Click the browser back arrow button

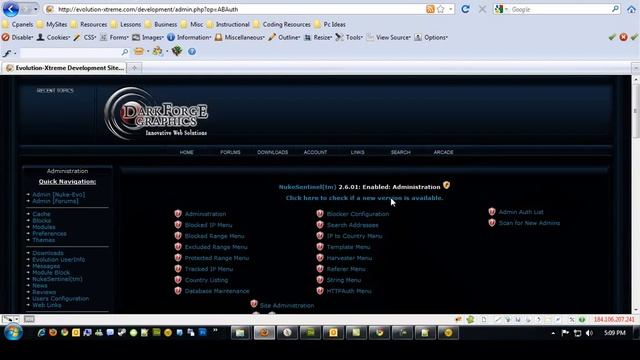click(x=11, y=9)
